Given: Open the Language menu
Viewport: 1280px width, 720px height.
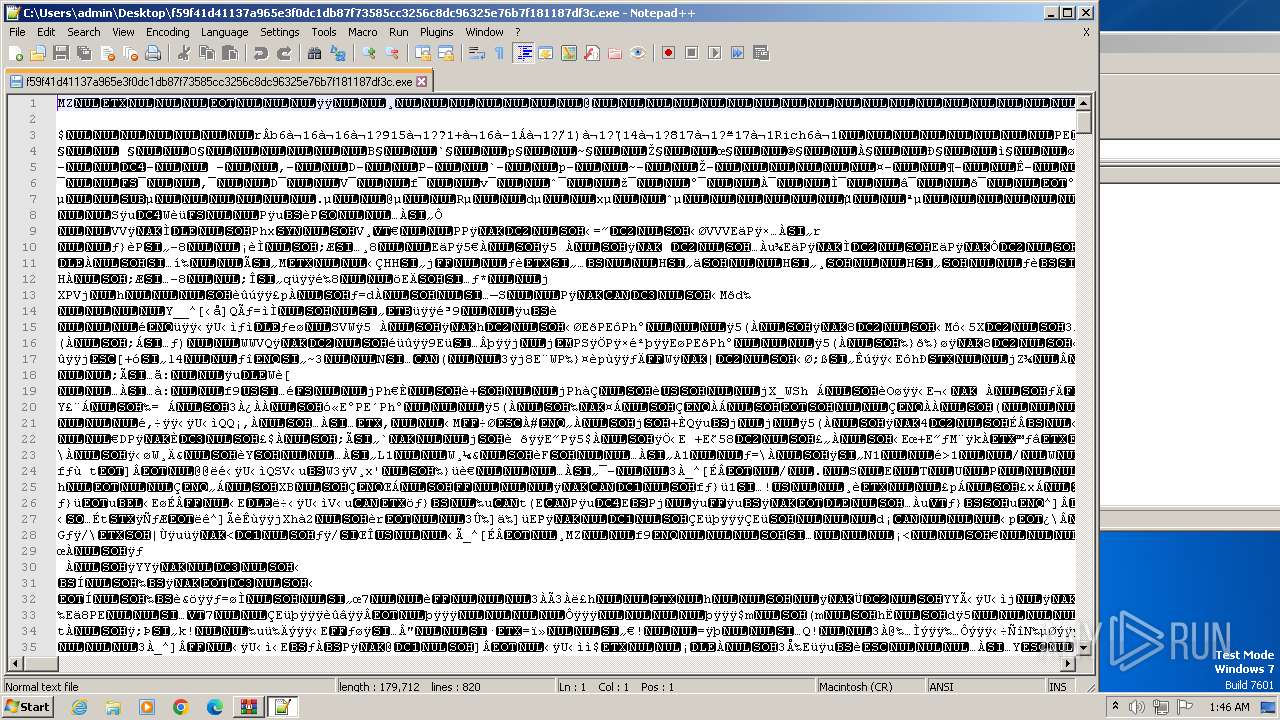Looking at the screenshot, I should click(x=224, y=32).
